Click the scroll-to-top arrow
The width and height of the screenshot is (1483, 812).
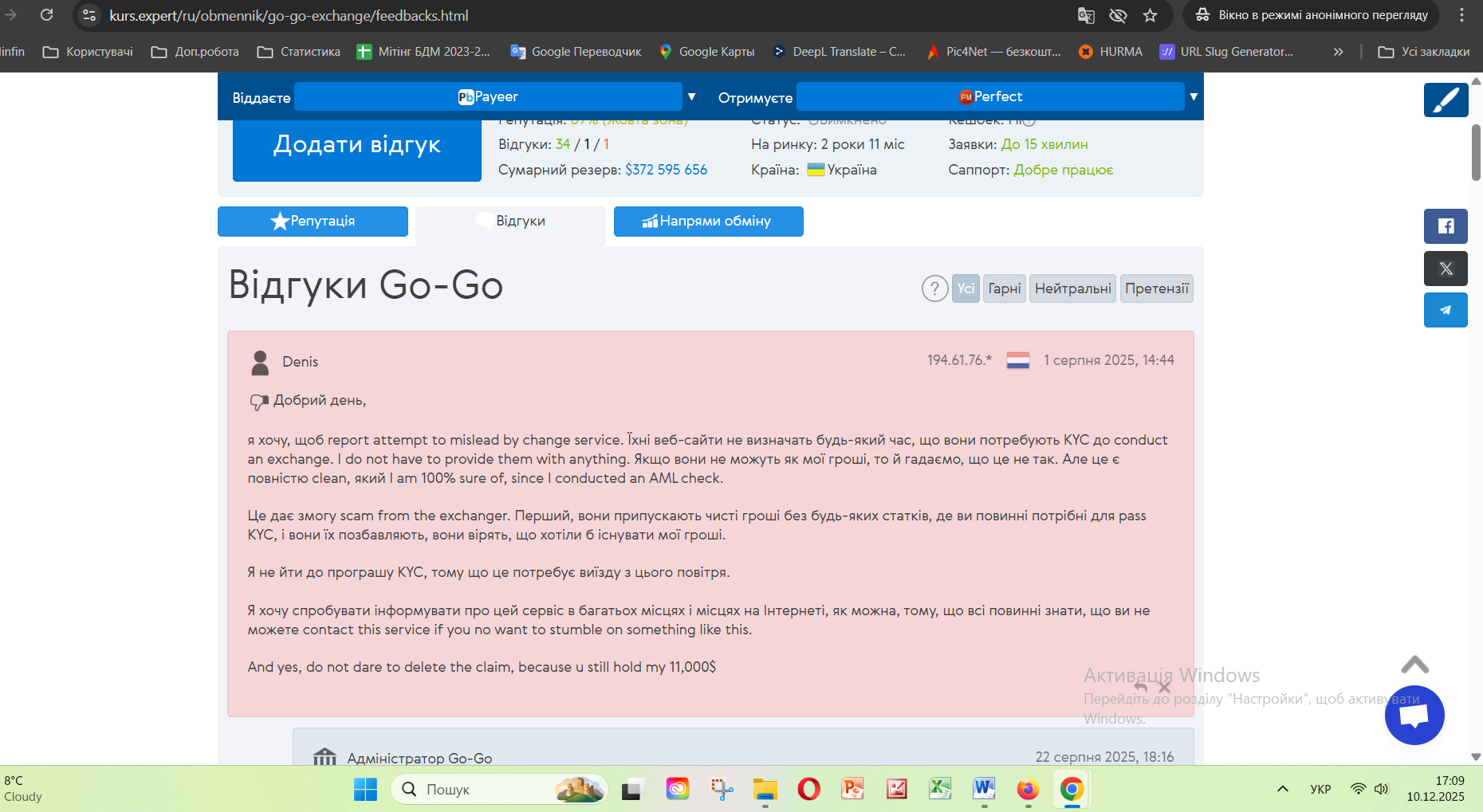pyautogui.click(x=1415, y=665)
